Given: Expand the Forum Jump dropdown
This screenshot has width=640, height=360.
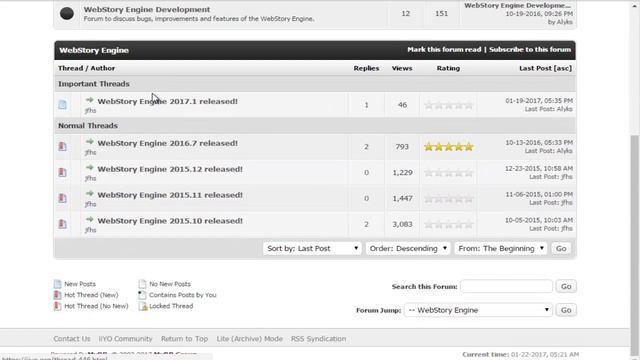Looking at the screenshot, I should click(478, 310).
